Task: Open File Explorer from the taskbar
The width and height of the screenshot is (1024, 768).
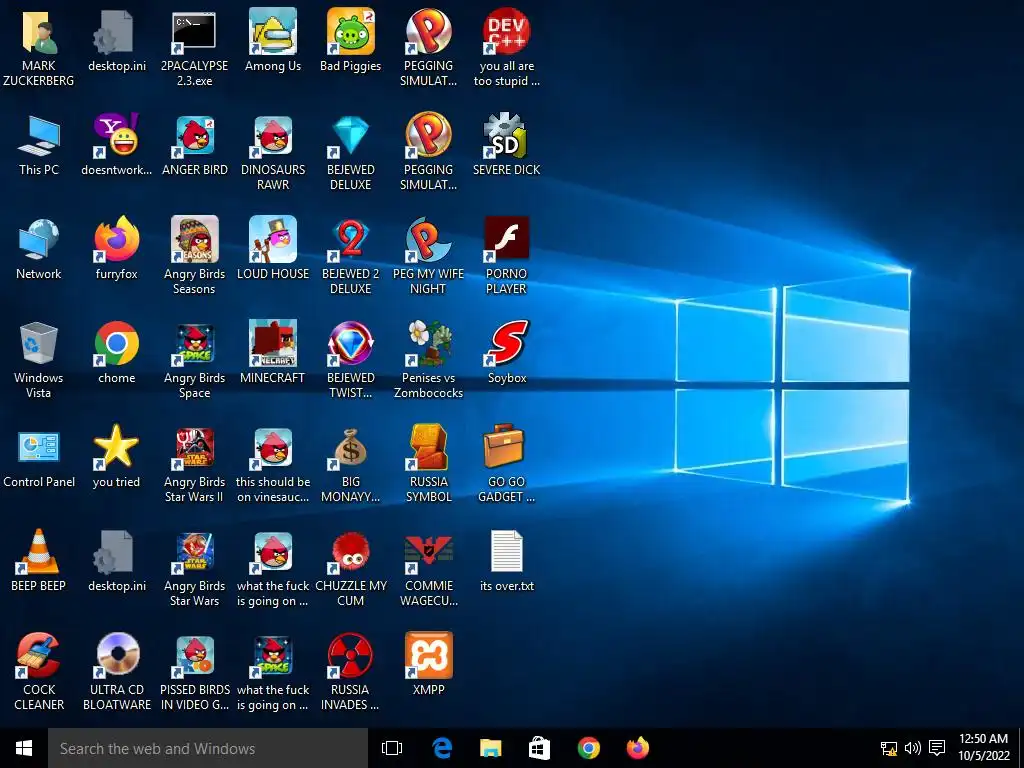Action: 490,748
